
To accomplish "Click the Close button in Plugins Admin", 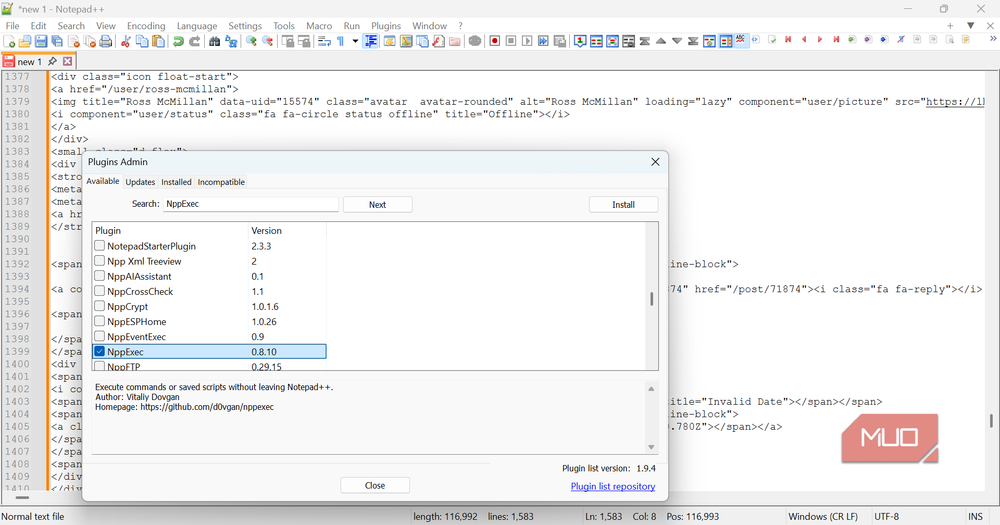I will [x=375, y=485].
